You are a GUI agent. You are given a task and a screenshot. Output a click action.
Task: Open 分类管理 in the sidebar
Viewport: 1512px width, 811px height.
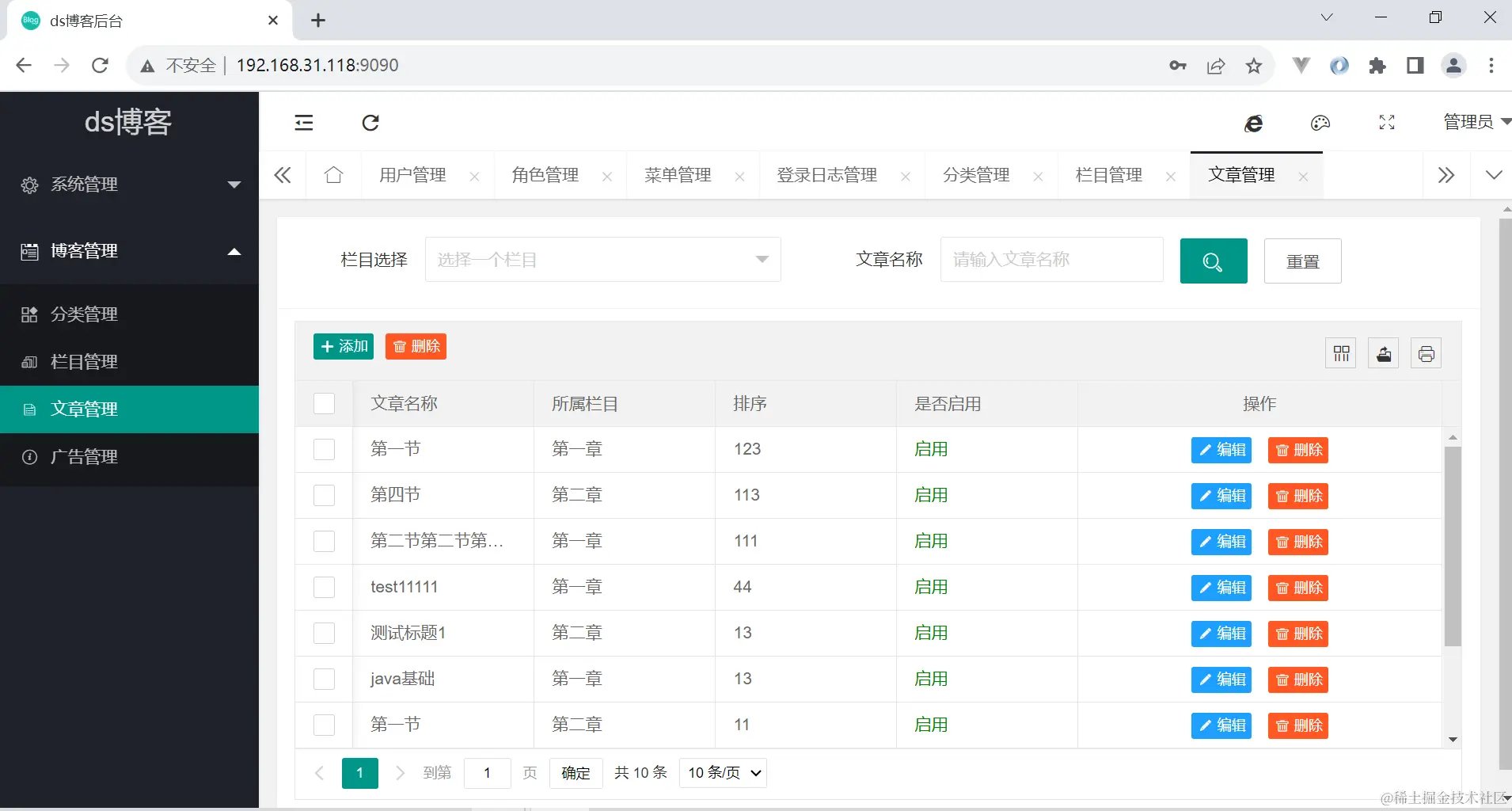tap(130, 314)
